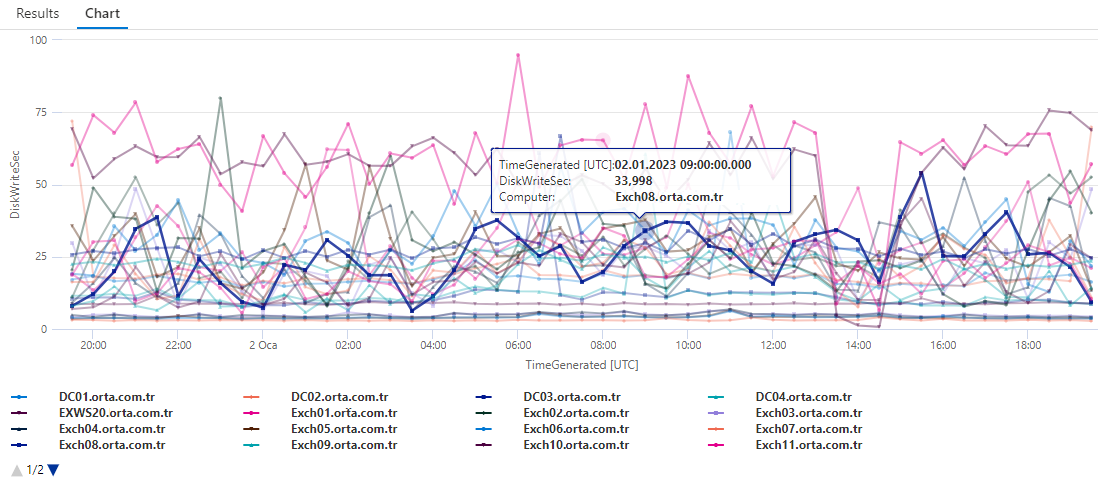Toggle EXWS20.orta.com.tr legend entry
This screenshot has width=1098, height=482.
tap(116, 413)
